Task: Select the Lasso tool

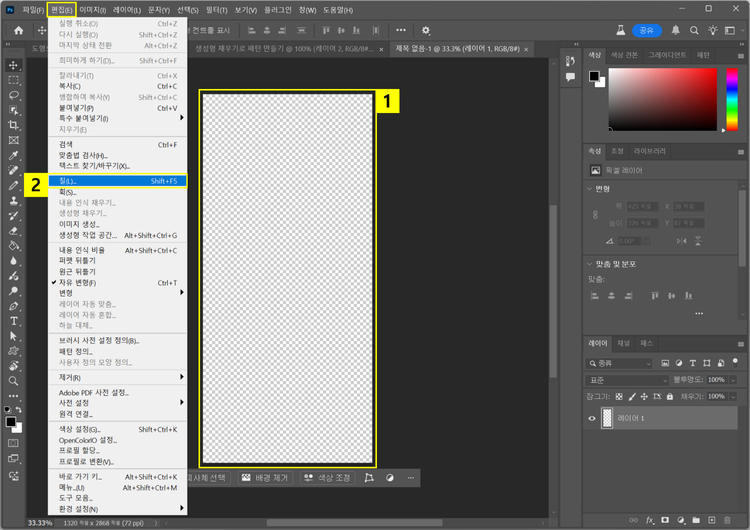Action: click(x=14, y=95)
